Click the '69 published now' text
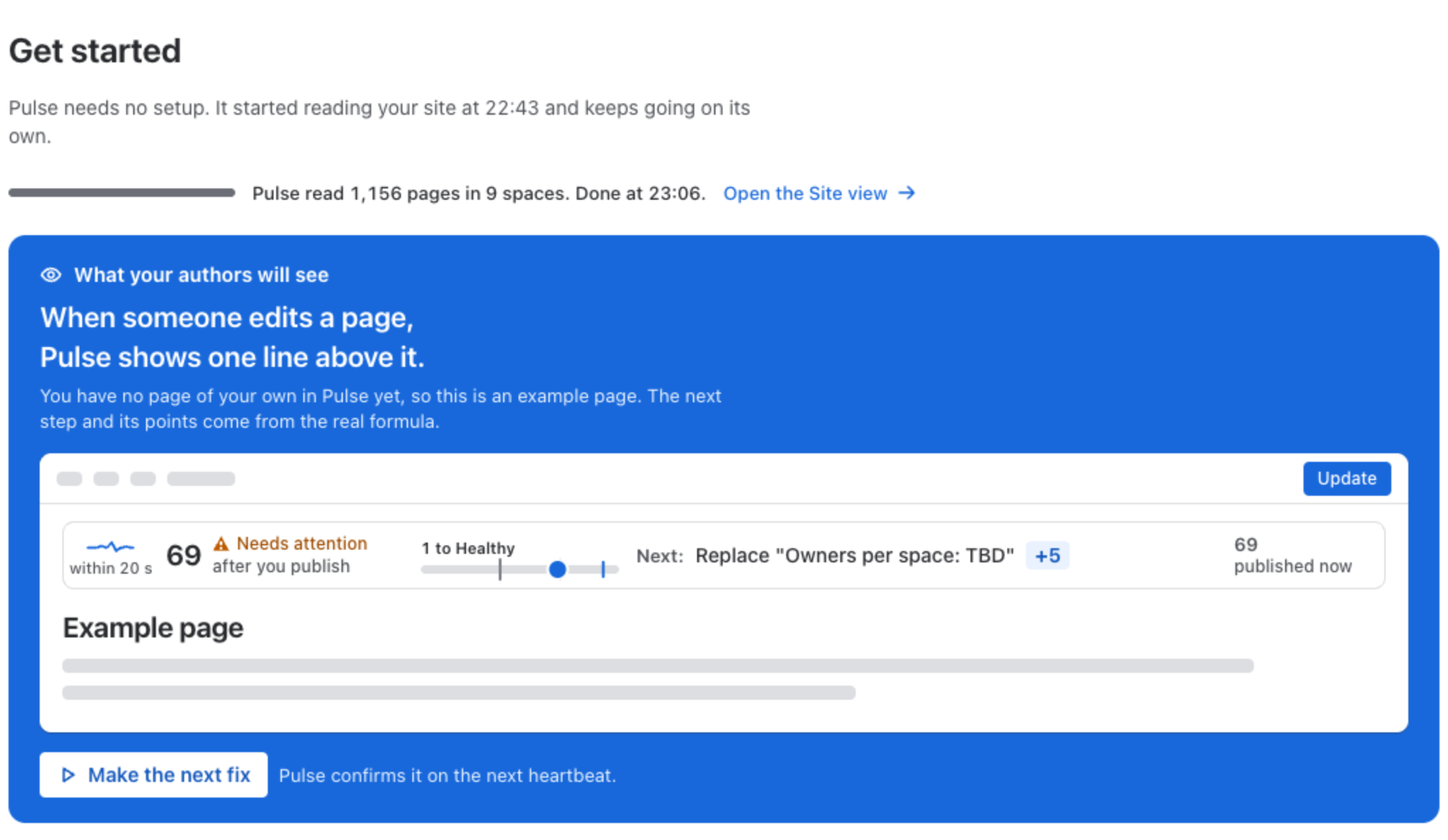The width and height of the screenshot is (1448, 840). 1293,555
